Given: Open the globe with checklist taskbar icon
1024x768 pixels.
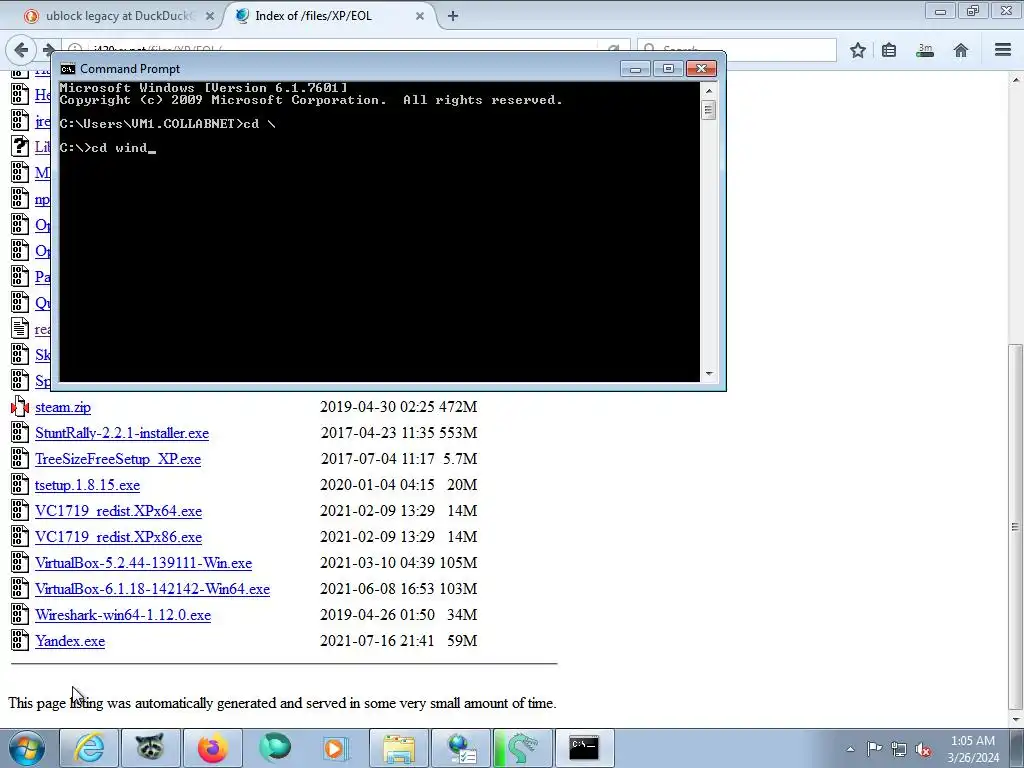Looking at the screenshot, I should (x=461, y=748).
